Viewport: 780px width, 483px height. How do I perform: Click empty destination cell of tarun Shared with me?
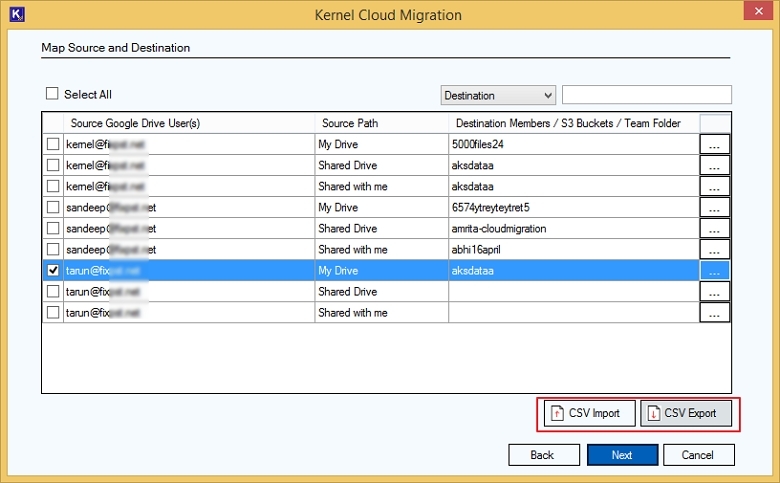(574, 312)
